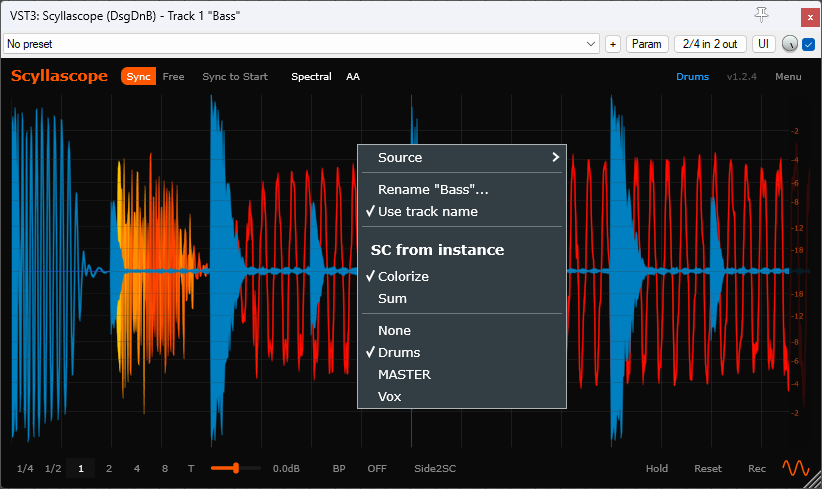The width and height of the screenshot is (822, 489).
Task: Set time window to 1/4
Action: [x=25, y=469]
